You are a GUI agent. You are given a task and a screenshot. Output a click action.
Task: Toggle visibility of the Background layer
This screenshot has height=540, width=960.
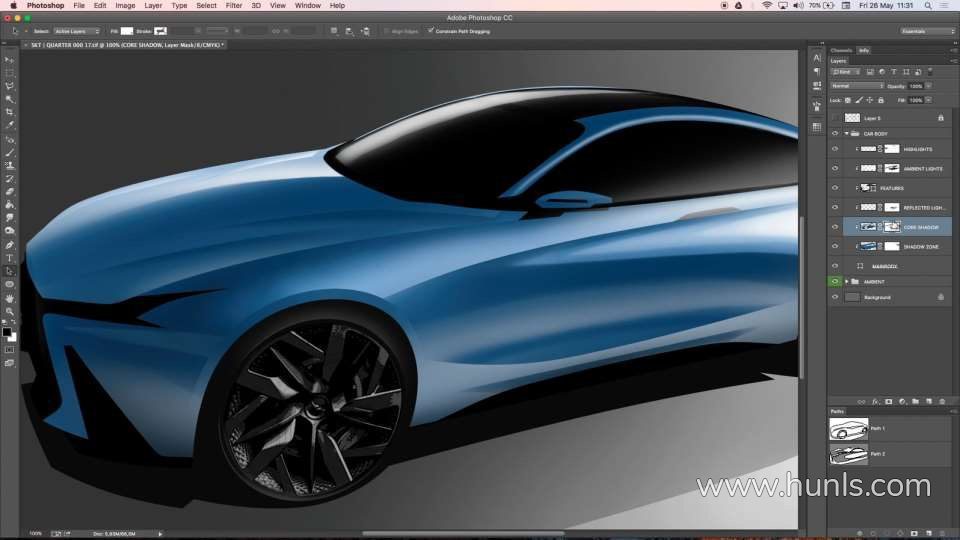835,297
